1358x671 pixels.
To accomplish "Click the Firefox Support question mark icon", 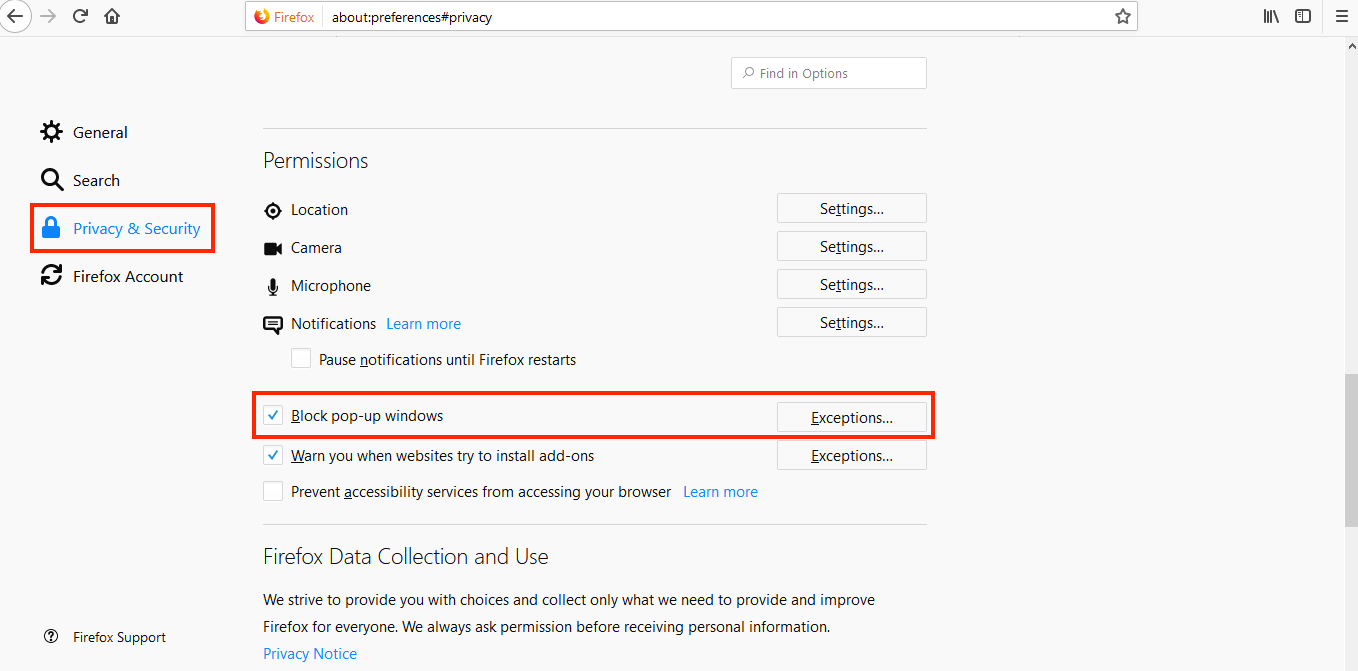I will (x=51, y=637).
